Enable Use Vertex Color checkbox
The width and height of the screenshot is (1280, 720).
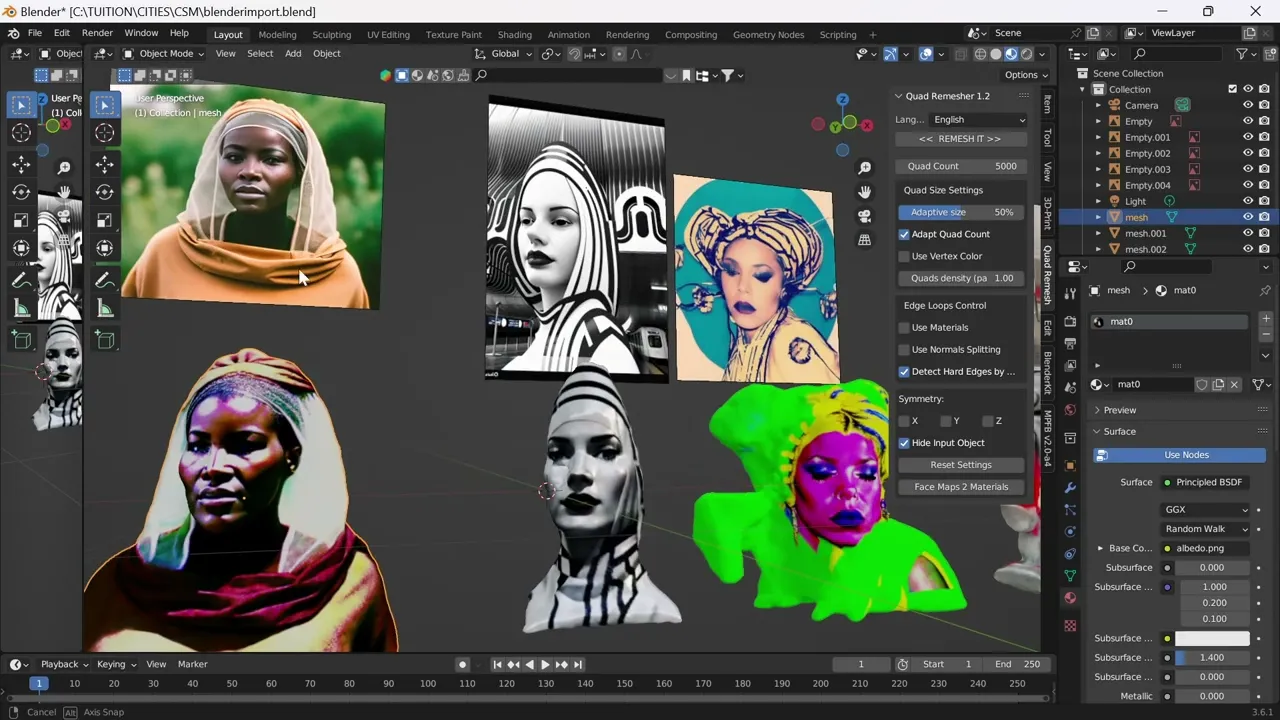pos(904,256)
